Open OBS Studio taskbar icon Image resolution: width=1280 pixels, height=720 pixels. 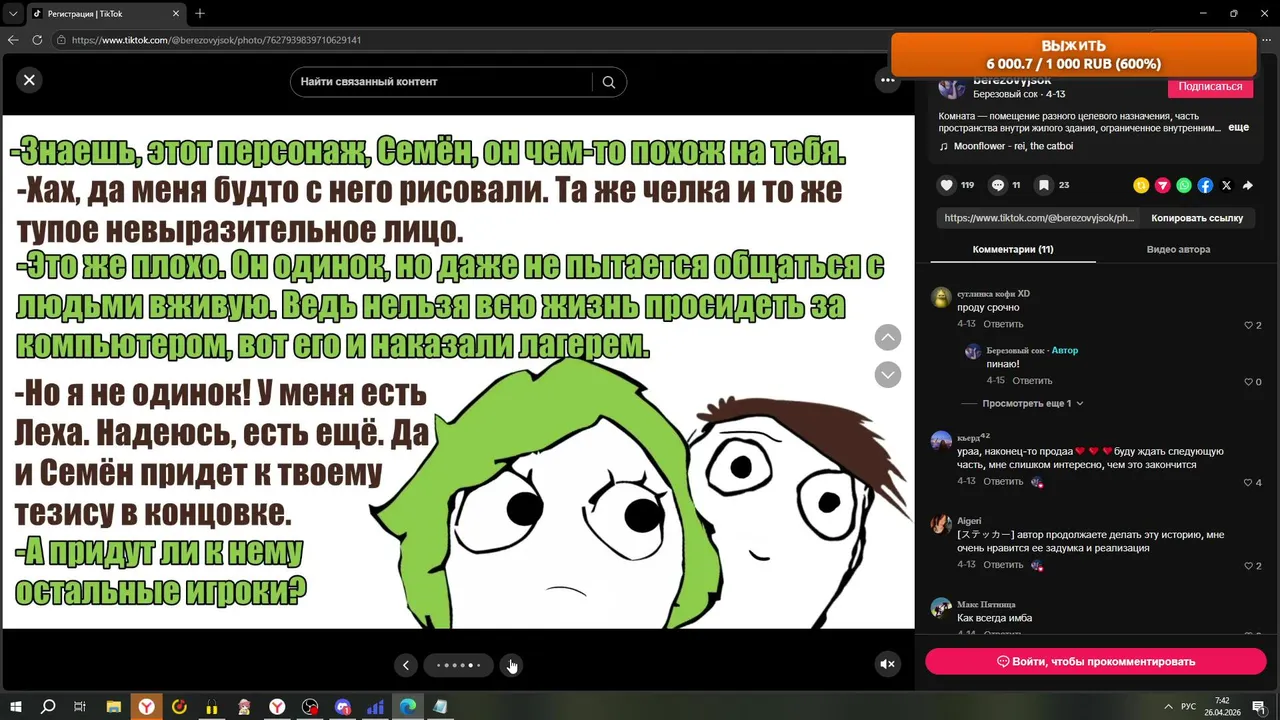[x=310, y=706]
